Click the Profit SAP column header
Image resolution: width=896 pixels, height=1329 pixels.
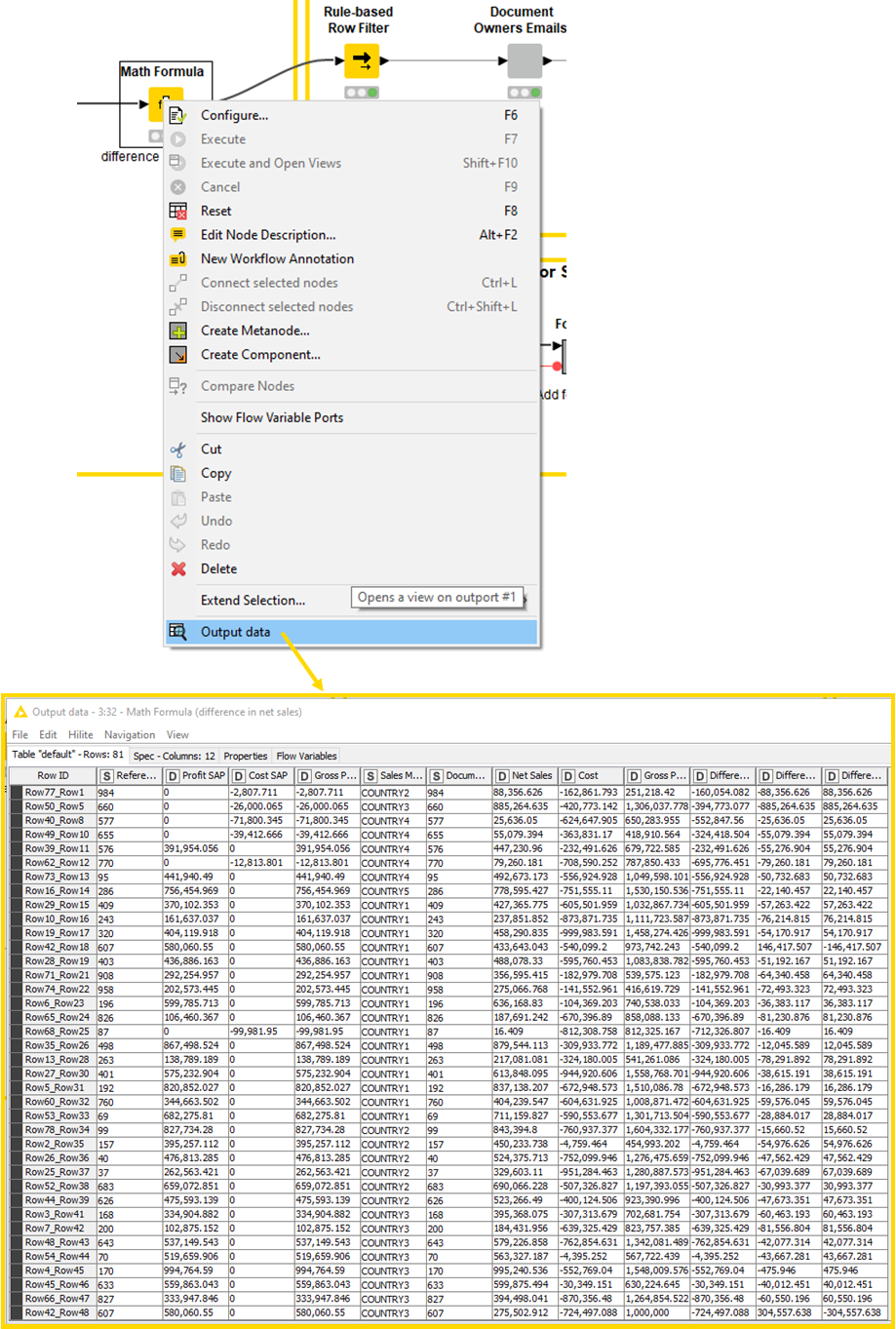coord(195,776)
